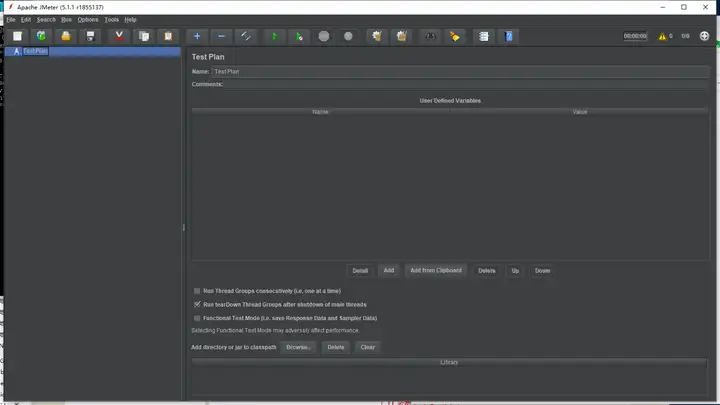Screen dimensions: 720x405
Task: Open the Options menu
Action: [x=88, y=20]
